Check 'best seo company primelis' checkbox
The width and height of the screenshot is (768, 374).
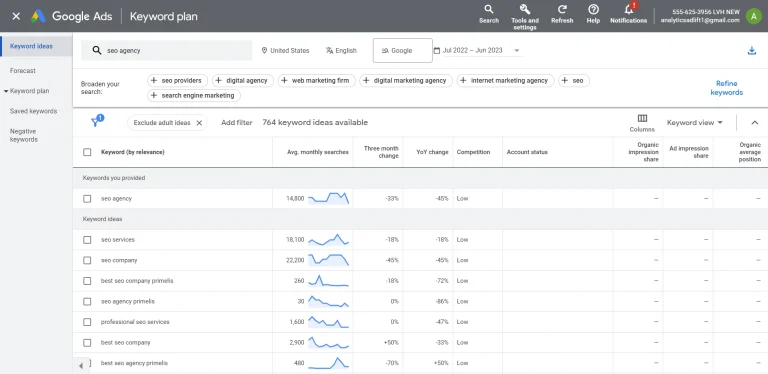[87, 281]
